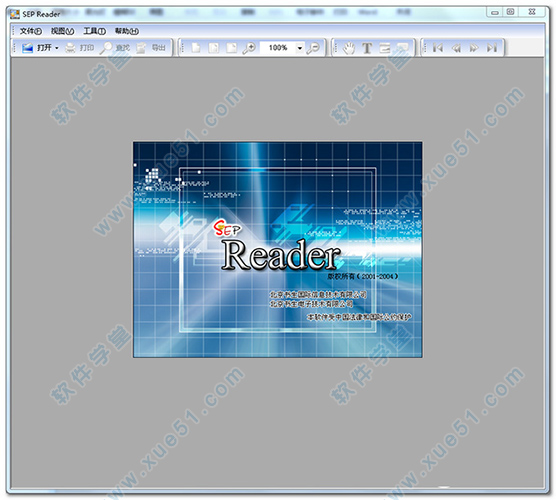Click the third page-layout icon
The height and width of the screenshot is (500, 556).
point(231,48)
